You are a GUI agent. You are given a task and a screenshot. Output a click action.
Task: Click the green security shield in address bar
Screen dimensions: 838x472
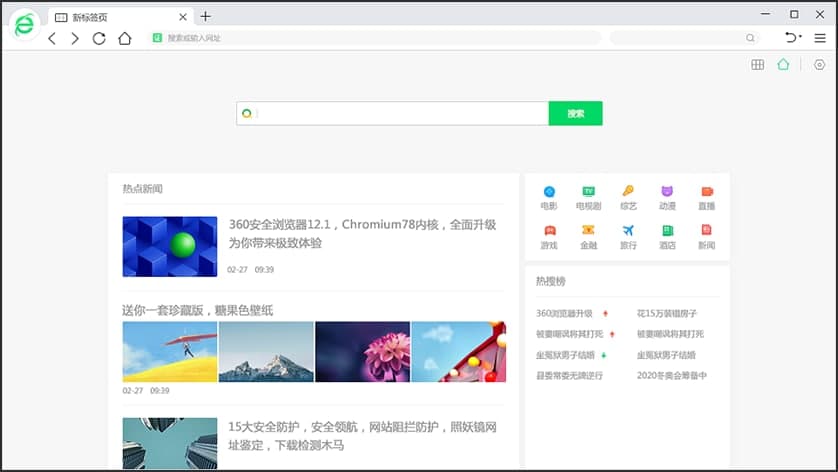pyautogui.click(x=157, y=38)
